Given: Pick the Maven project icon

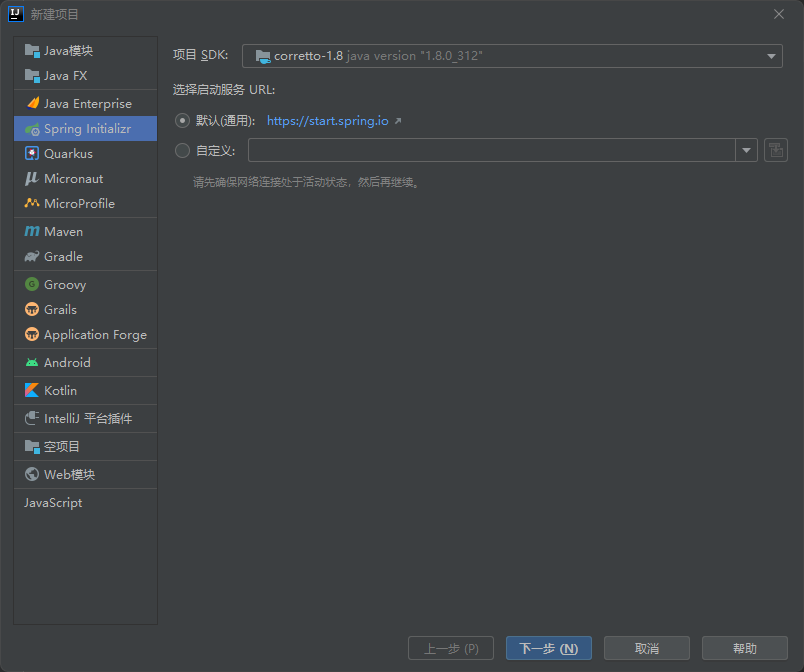Looking at the screenshot, I should tap(32, 232).
